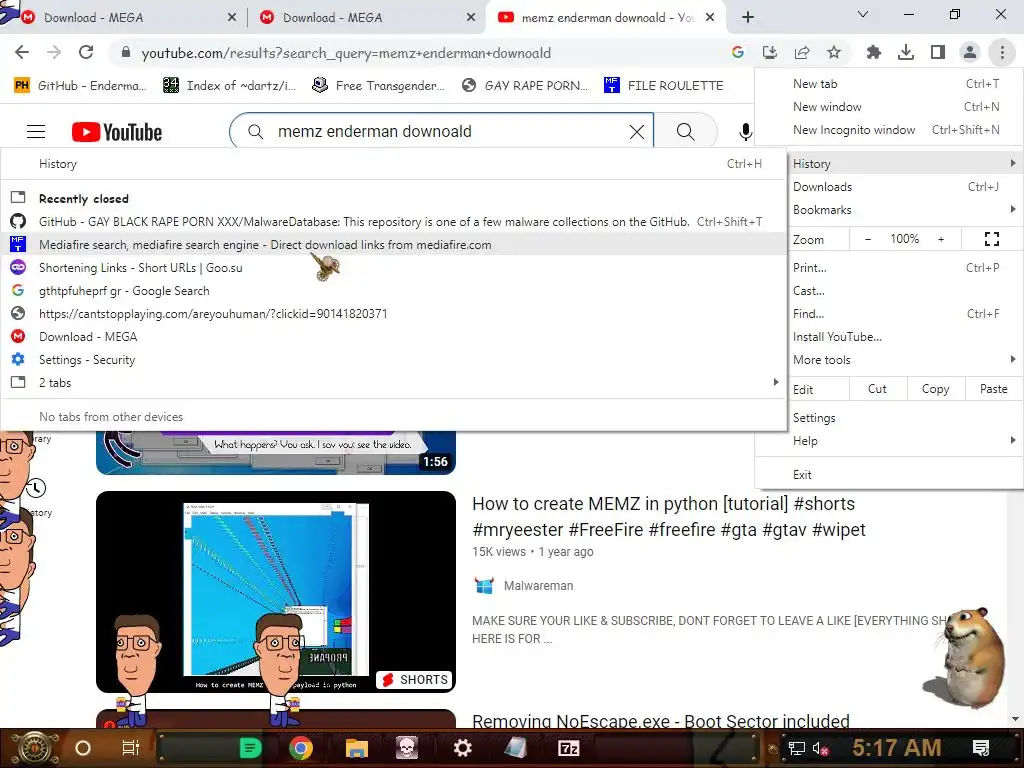The width and height of the screenshot is (1024, 768).
Task: Click the YouTube search magnifier button
Action: tap(685, 132)
